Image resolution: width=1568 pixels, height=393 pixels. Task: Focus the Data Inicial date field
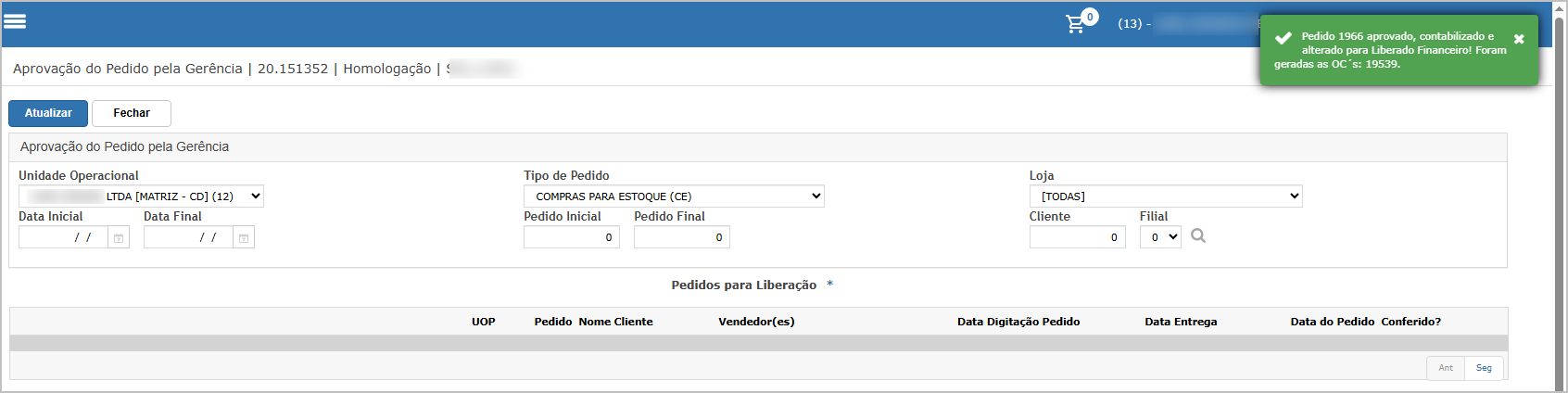tap(63, 237)
